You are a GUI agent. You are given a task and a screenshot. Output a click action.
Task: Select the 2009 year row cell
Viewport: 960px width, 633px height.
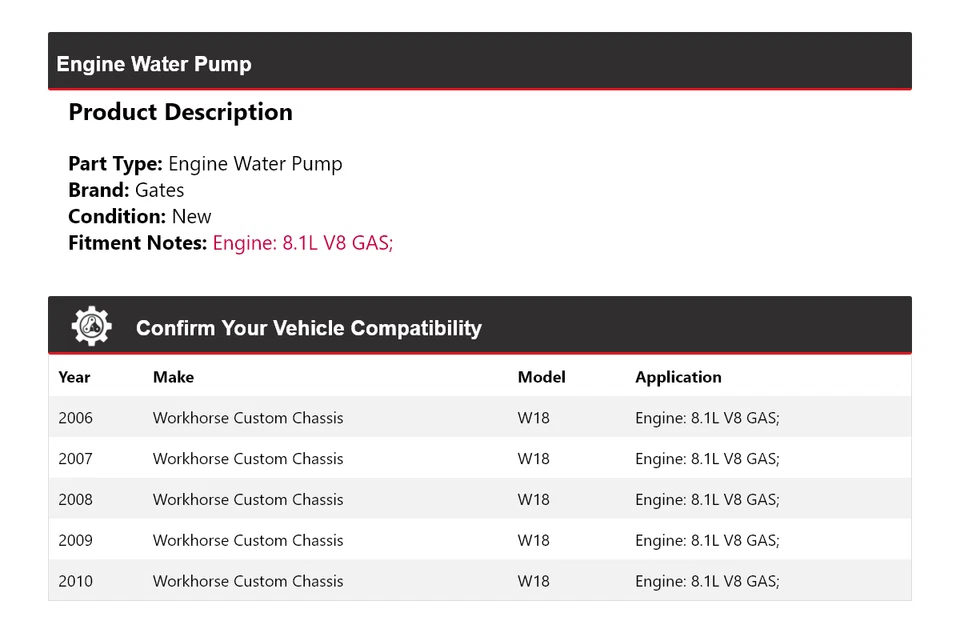75,541
